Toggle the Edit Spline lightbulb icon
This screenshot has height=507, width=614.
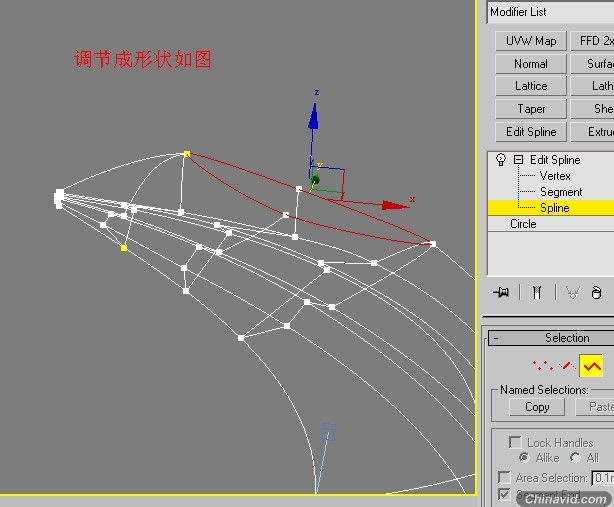point(500,160)
